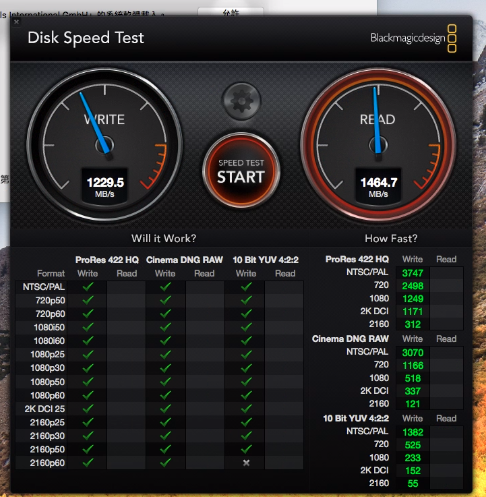The width and height of the screenshot is (486, 497).
Task: Start the speed test
Action: pyautogui.click(x=241, y=171)
